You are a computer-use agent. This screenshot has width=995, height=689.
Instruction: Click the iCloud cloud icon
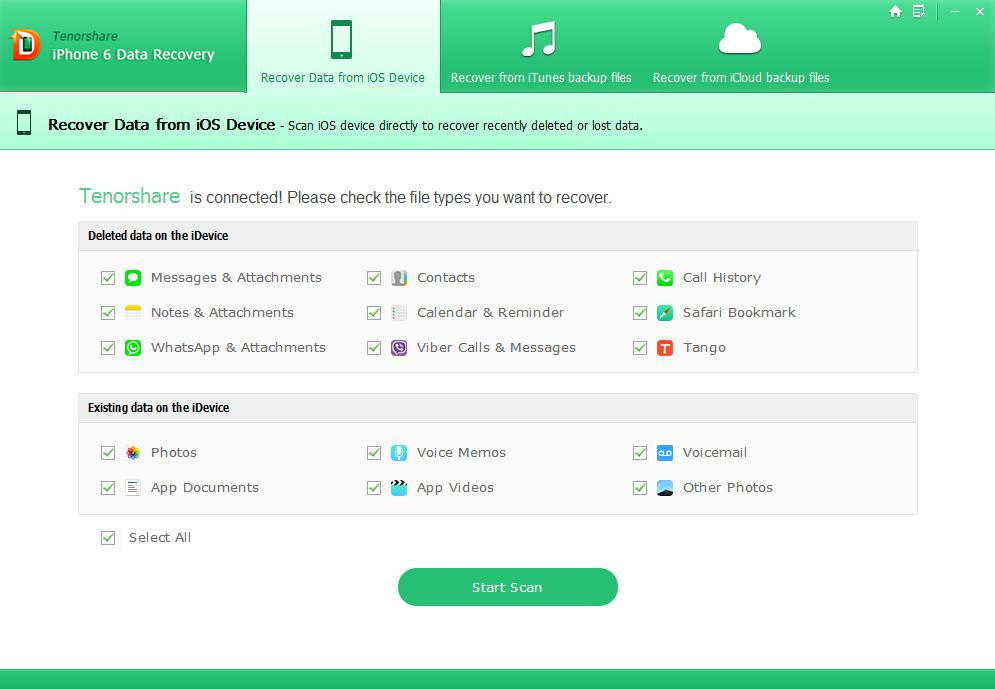(740, 39)
